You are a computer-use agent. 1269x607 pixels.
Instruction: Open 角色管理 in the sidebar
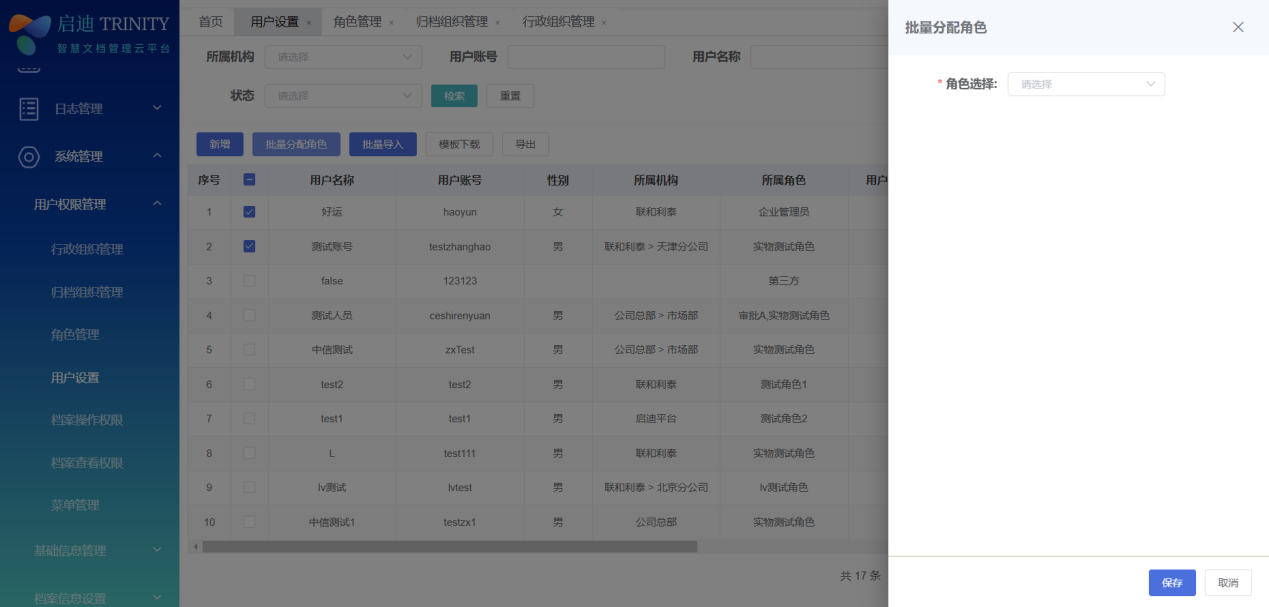[75, 335]
